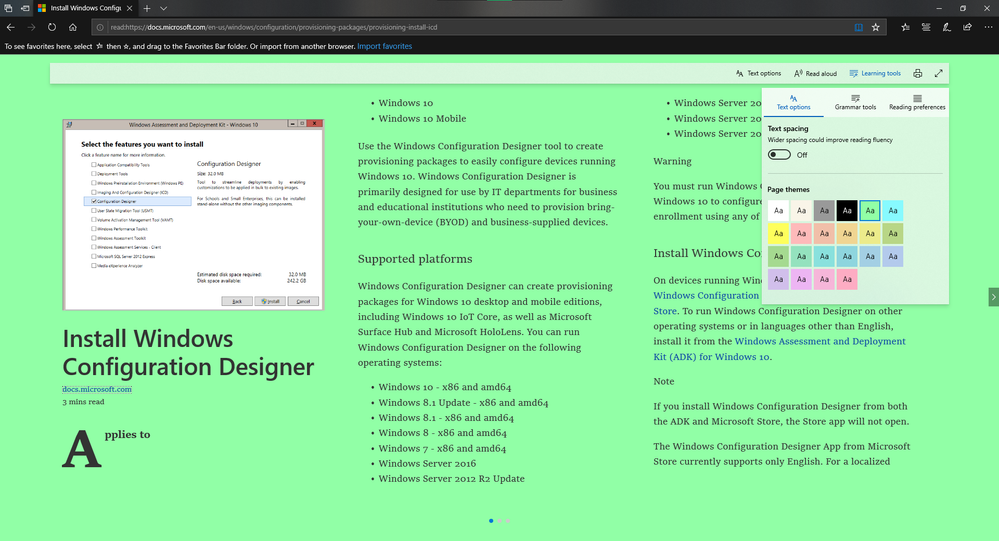
Task: Open Learning tools
Action: point(875,73)
